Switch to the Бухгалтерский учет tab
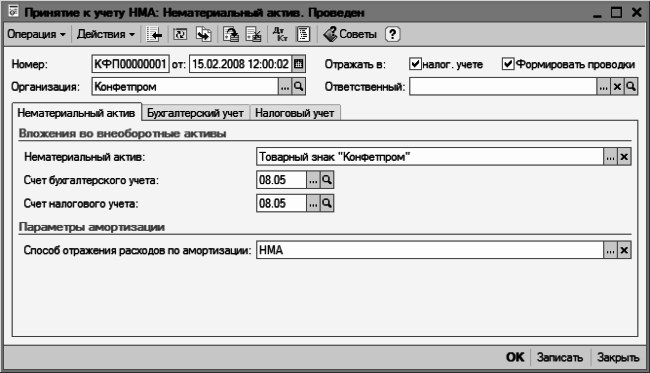Image resolution: width=650 pixels, height=373 pixels. [195, 113]
